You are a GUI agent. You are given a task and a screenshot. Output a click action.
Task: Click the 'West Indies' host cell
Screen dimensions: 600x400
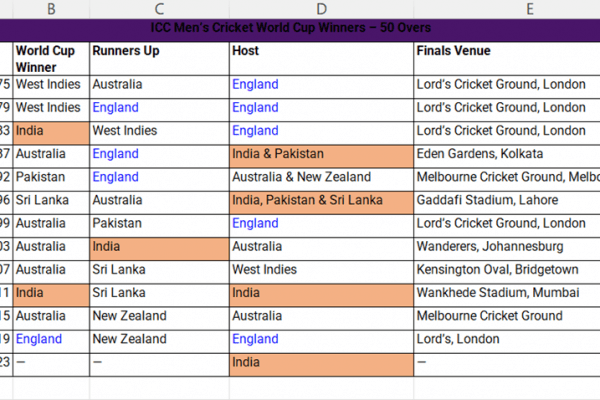click(321, 272)
